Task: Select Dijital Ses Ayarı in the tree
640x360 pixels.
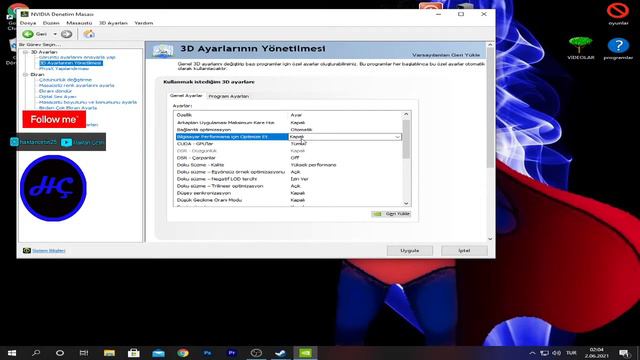Action: coord(58,97)
